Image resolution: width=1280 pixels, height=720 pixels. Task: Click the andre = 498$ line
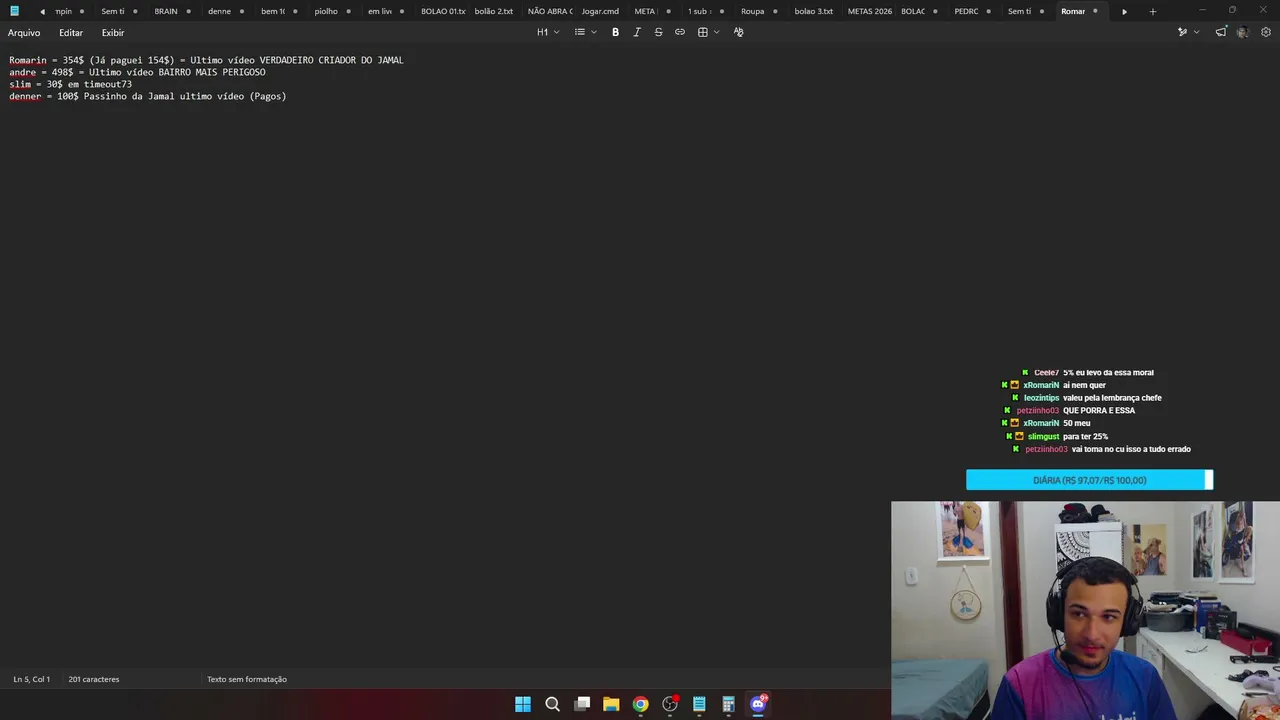137,72
